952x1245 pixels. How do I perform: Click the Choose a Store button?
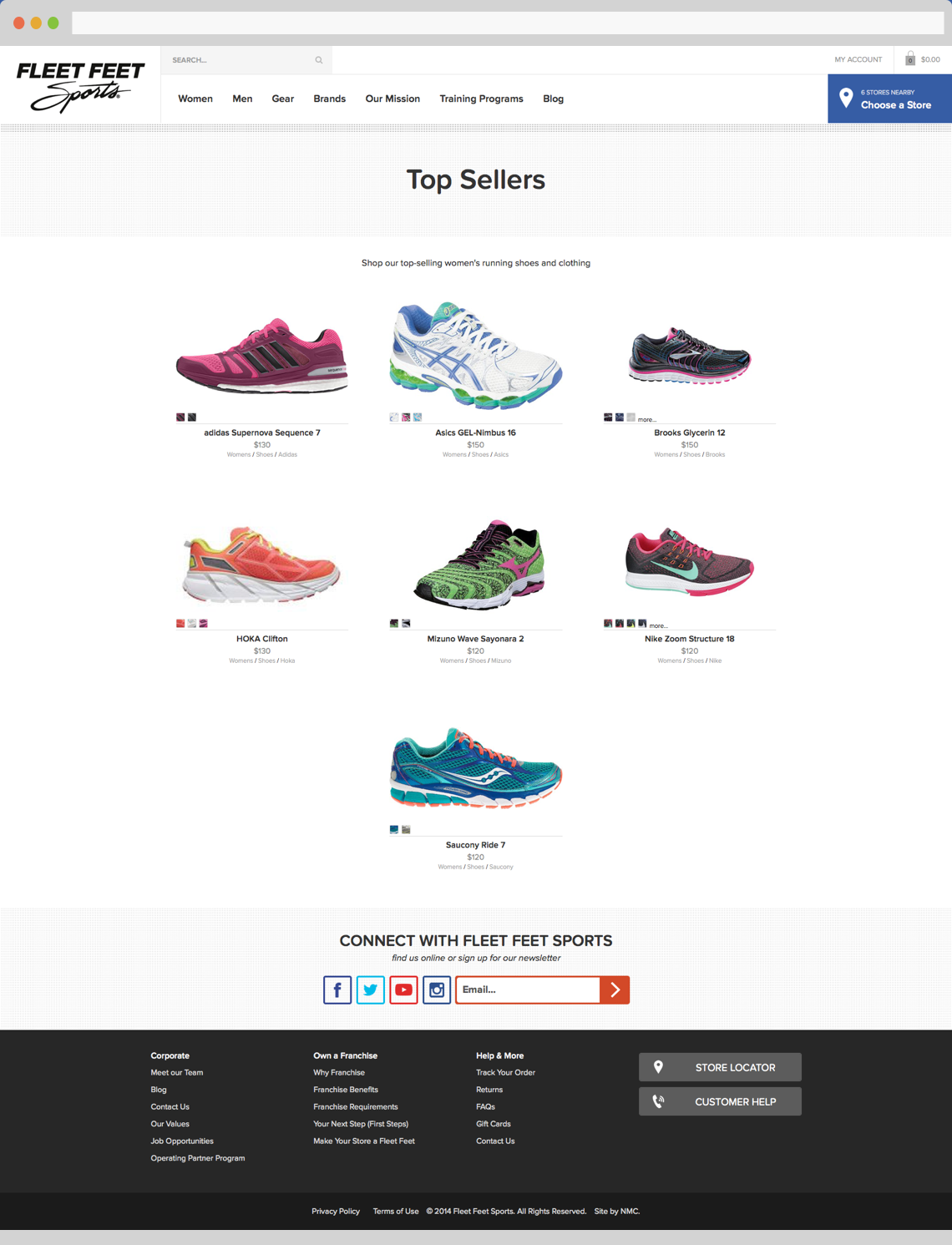(889, 99)
